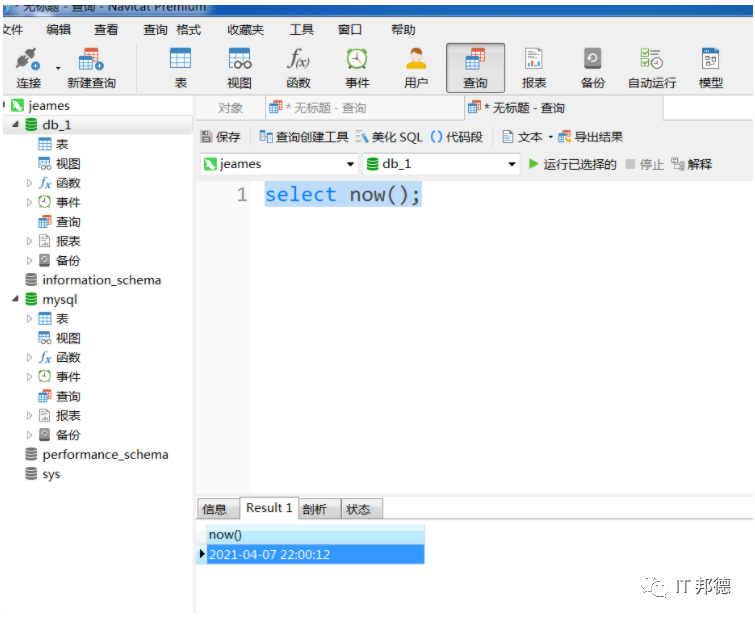Open the Edit (编辑) menu

59,30
